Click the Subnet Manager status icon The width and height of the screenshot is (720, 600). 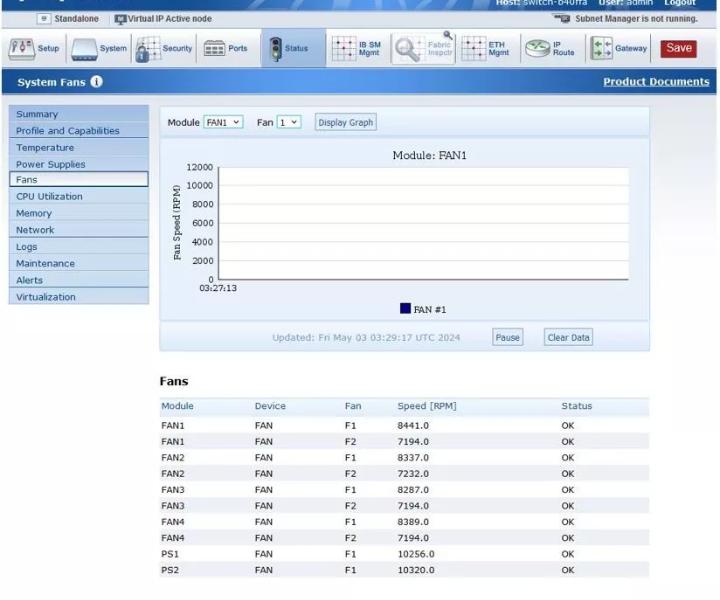pos(562,19)
